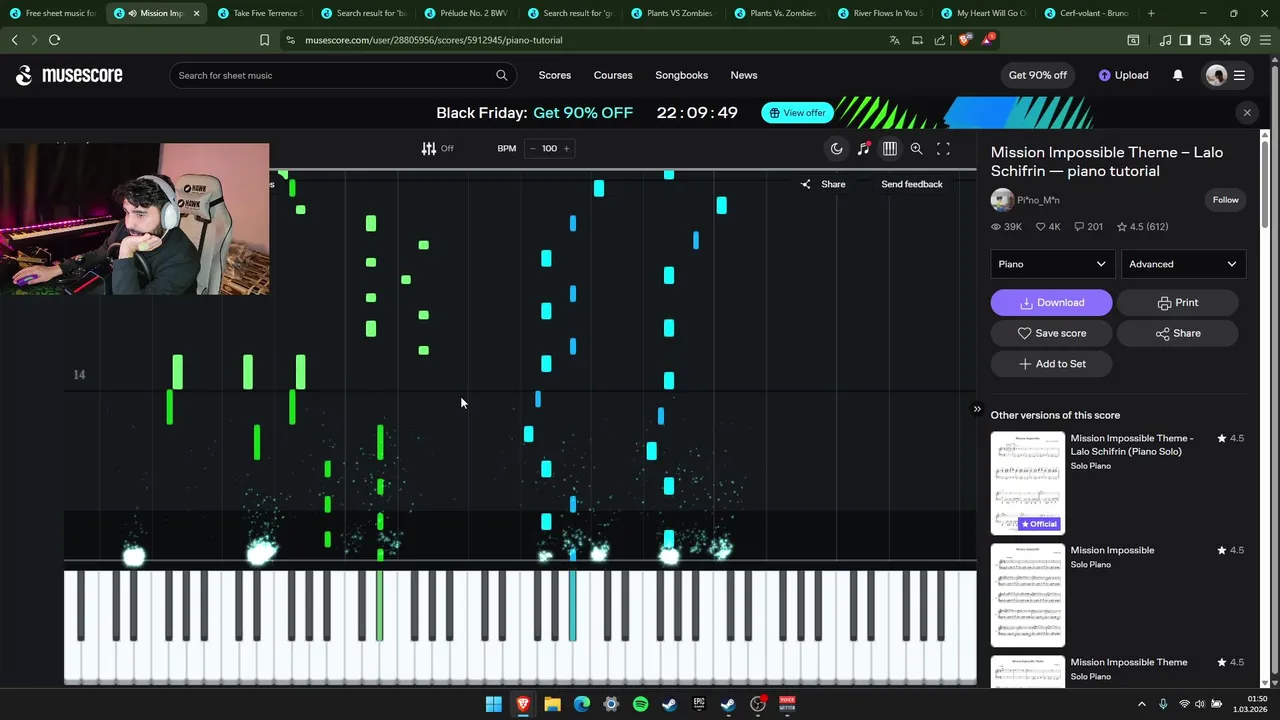Click the 4.5 (612) rating
The height and width of the screenshot is (720, 1280).
click(x=1142, y=227)
